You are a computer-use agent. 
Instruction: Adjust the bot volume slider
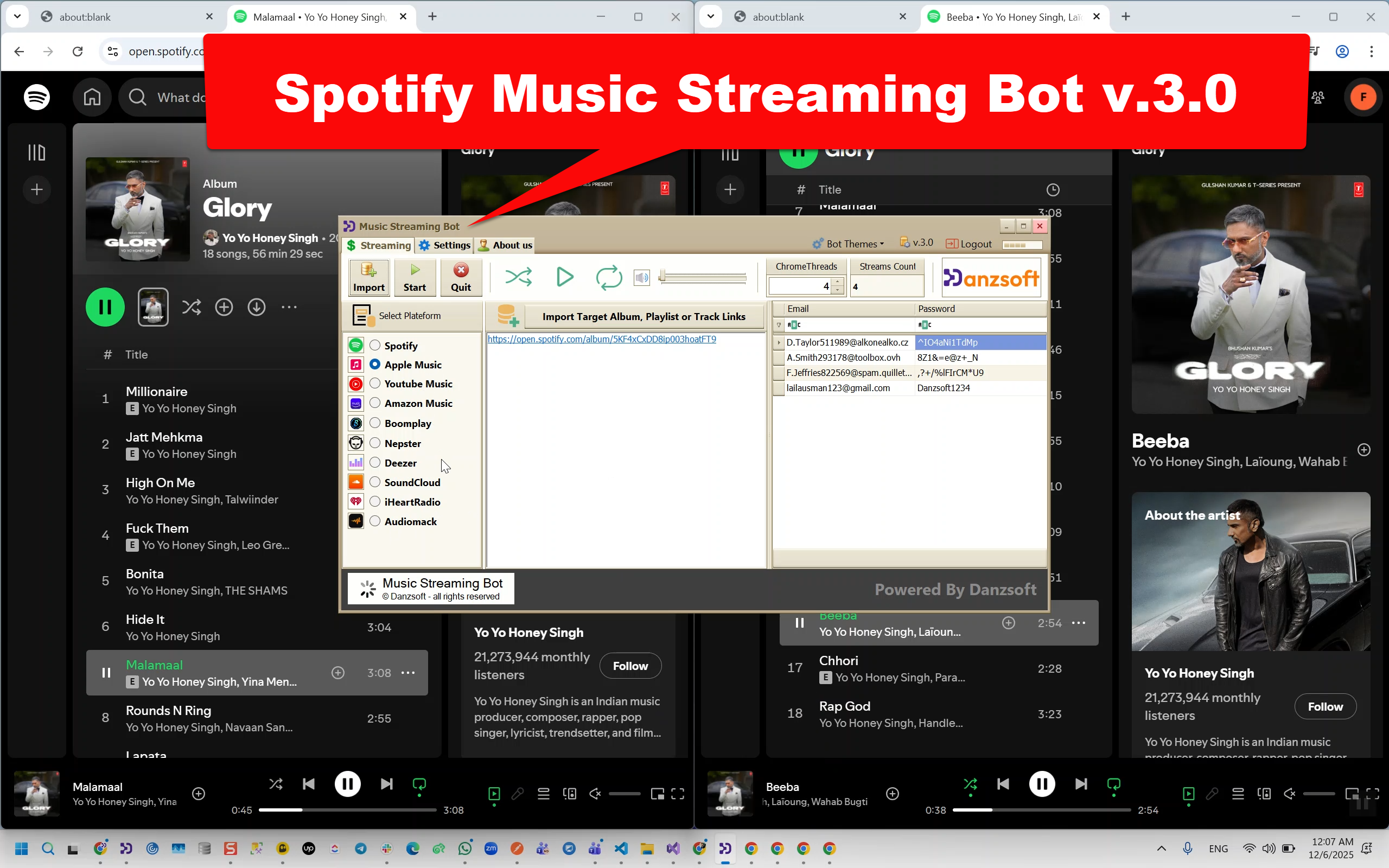pos(703,278)
